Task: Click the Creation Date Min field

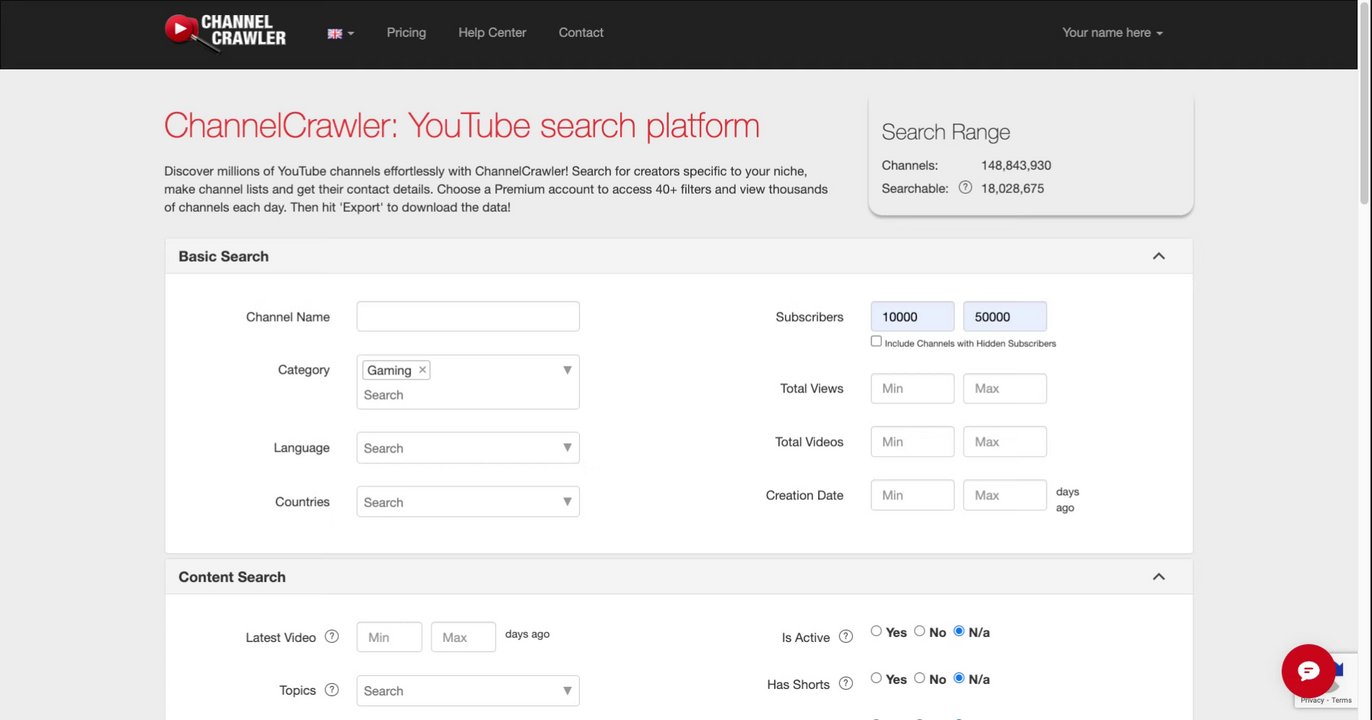Action: [x=913, y=496]
